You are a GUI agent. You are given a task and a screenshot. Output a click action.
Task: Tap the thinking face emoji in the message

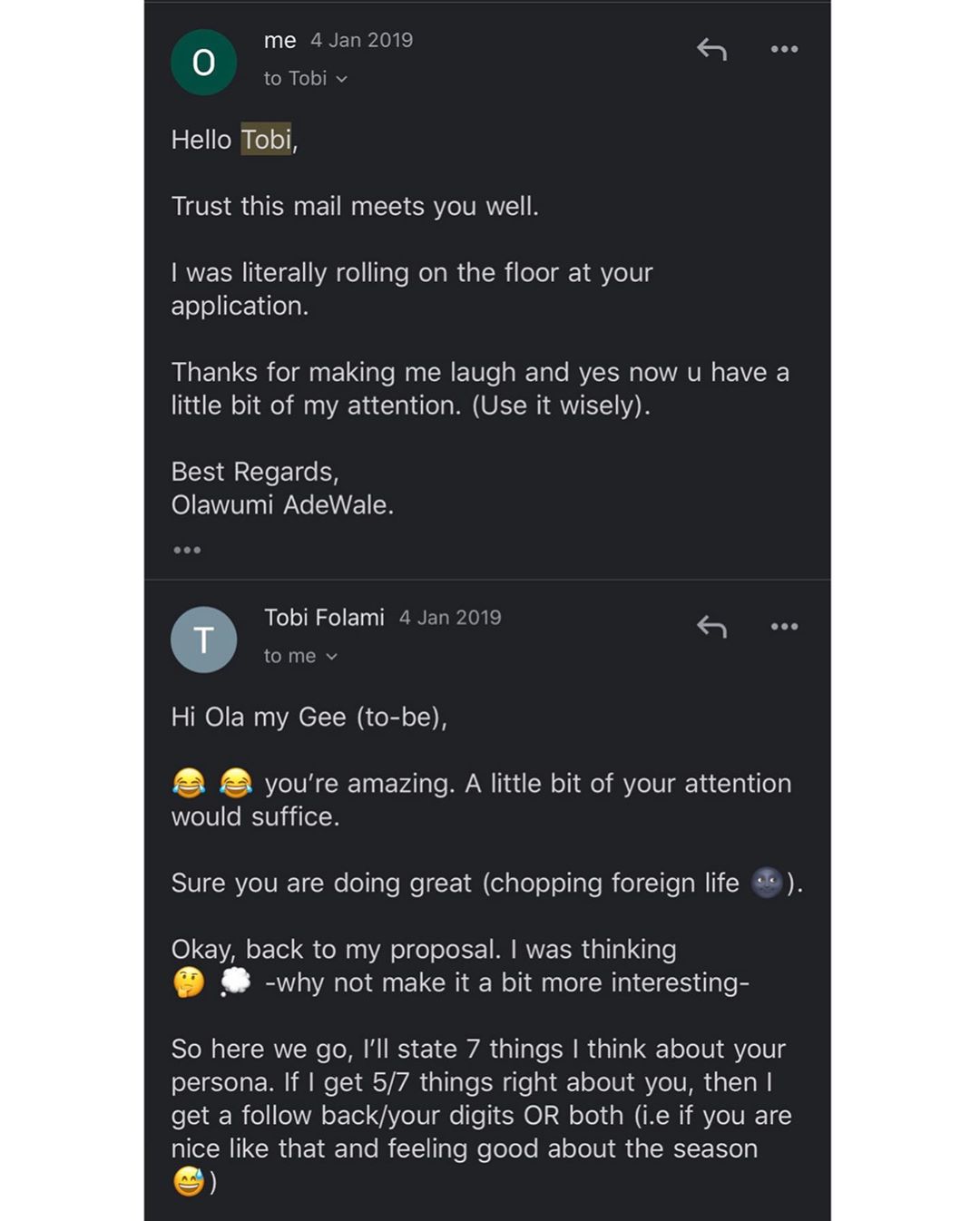[189, 982]
